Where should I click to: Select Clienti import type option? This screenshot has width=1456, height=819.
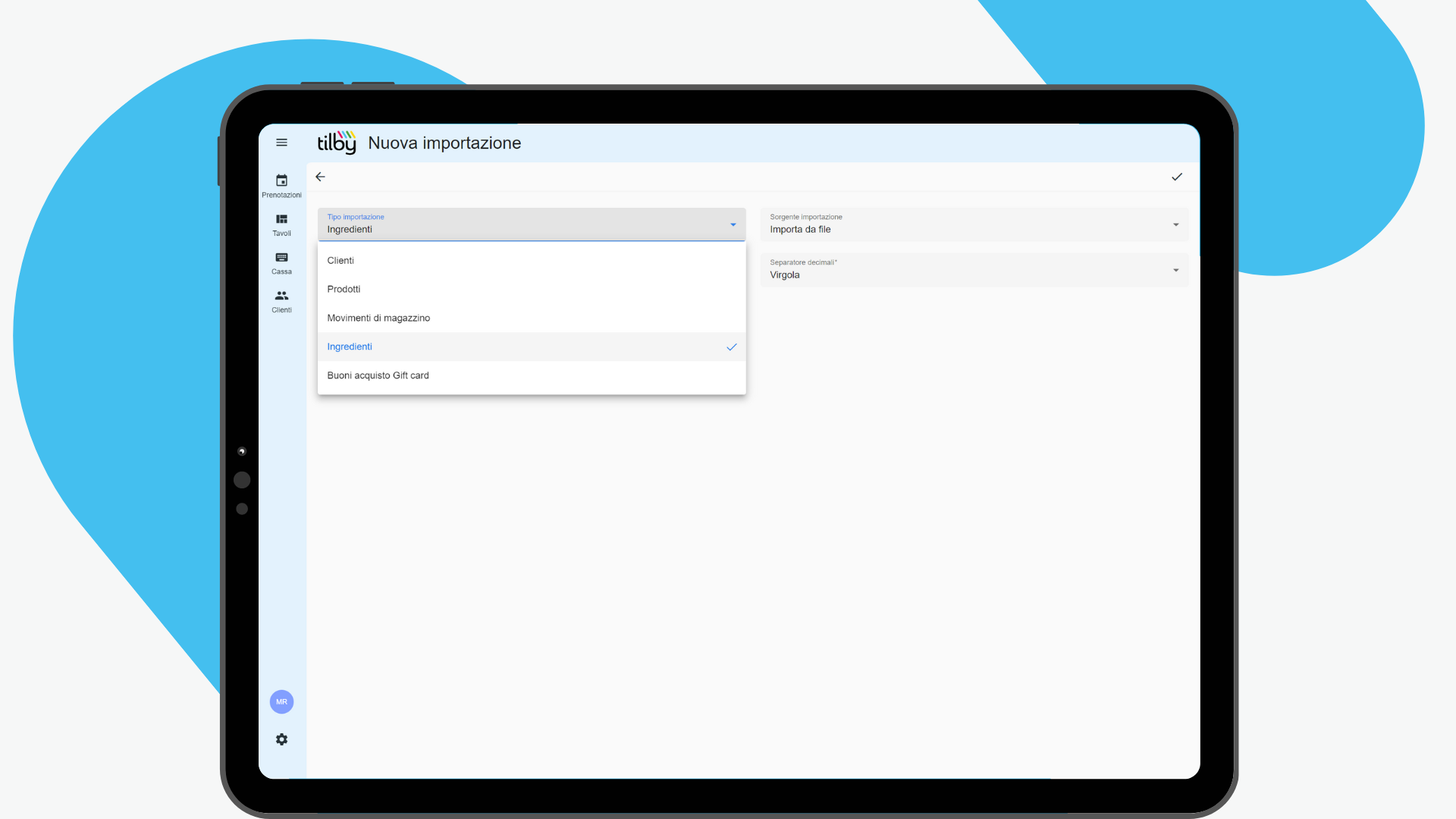532,260
